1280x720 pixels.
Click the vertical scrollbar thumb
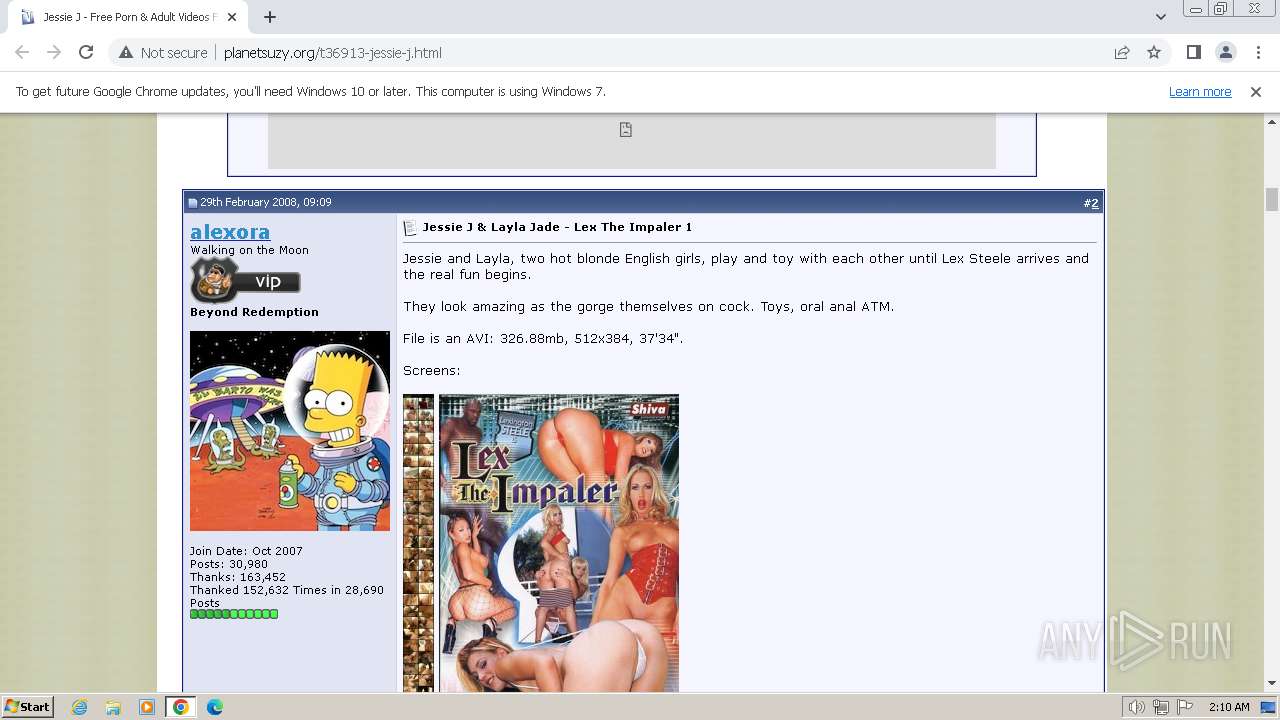tap(1272, 199)
